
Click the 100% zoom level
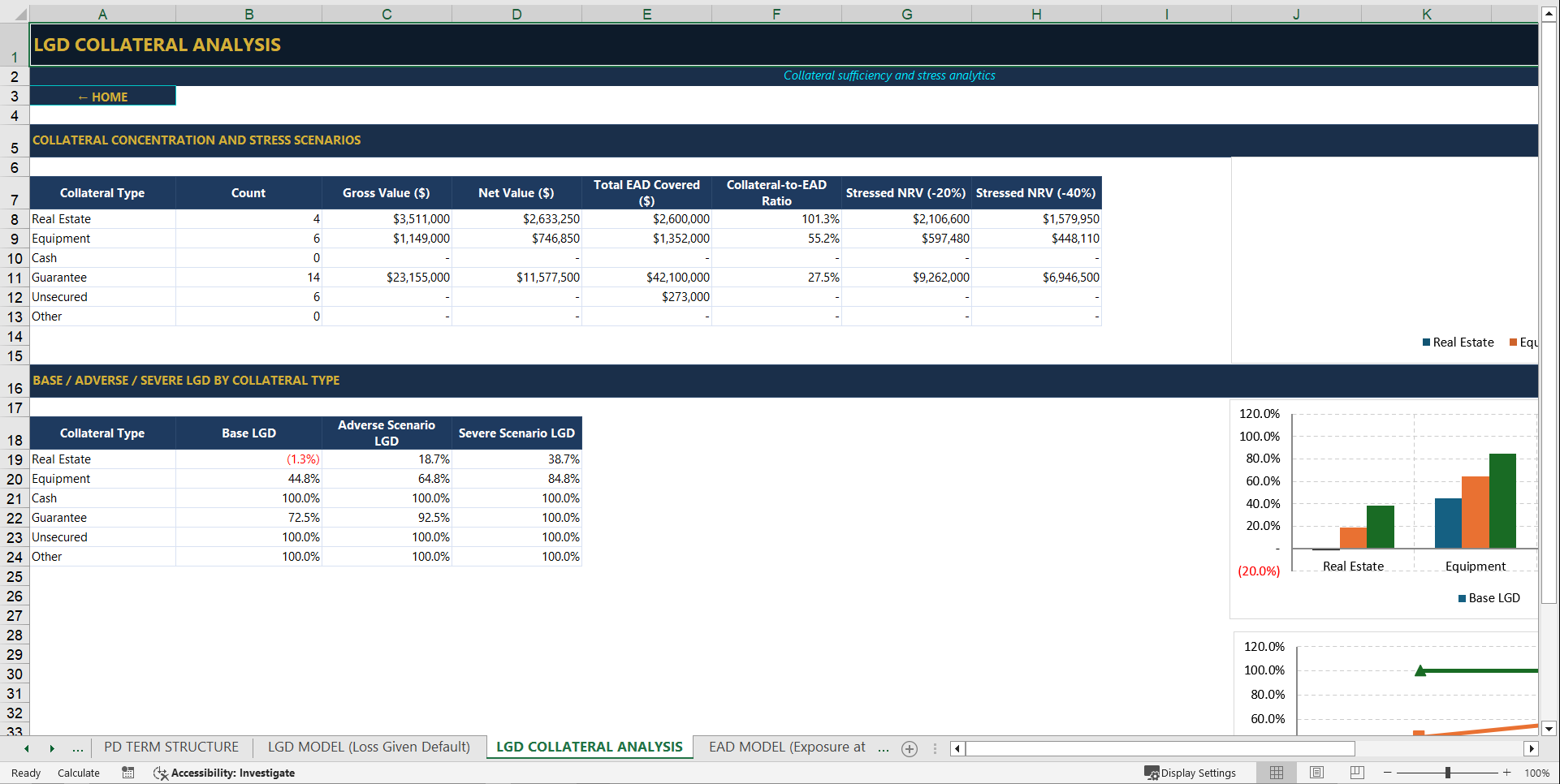click(x=1536, y=773)
